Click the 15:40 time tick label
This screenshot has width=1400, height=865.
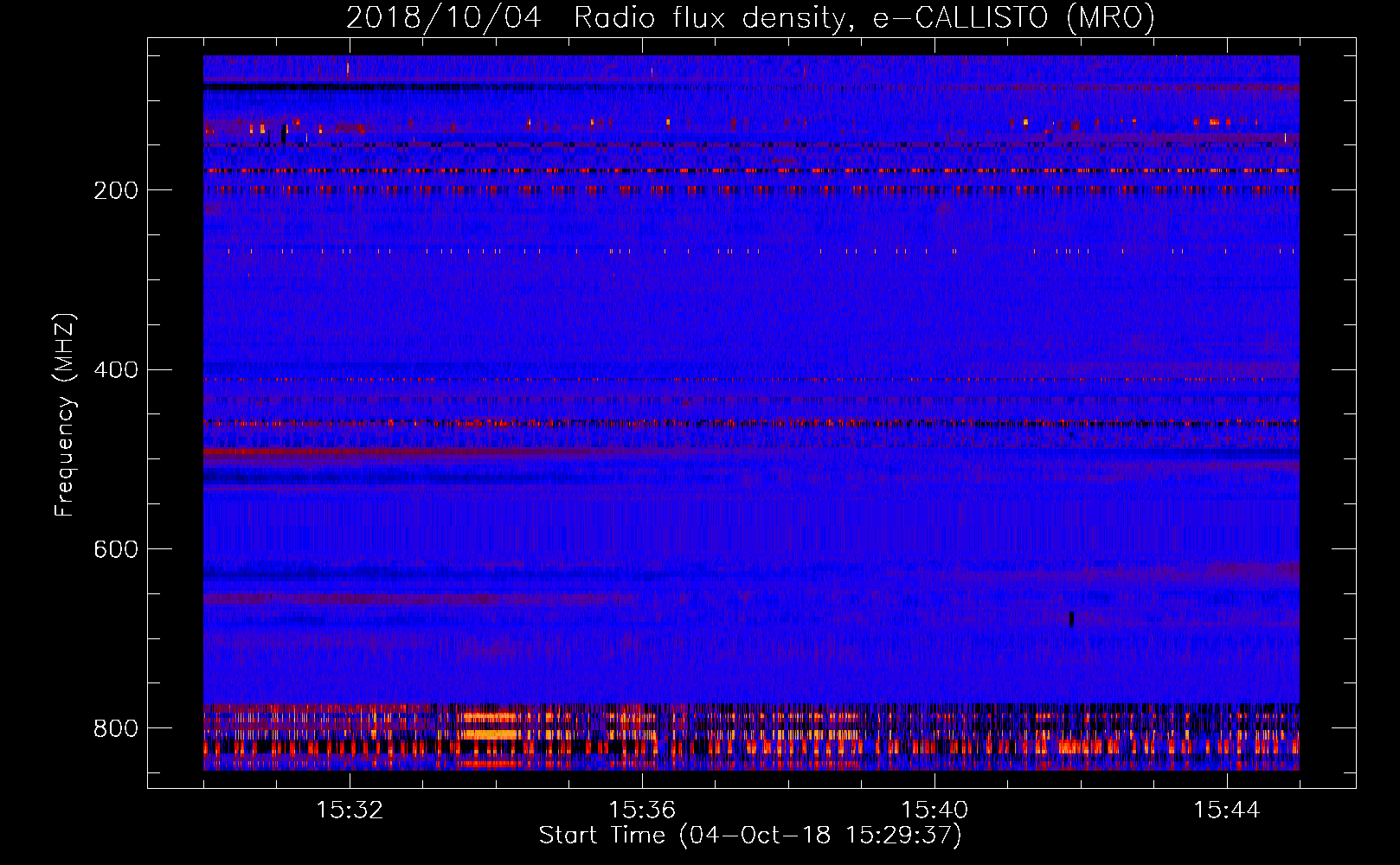pos(934,811)
